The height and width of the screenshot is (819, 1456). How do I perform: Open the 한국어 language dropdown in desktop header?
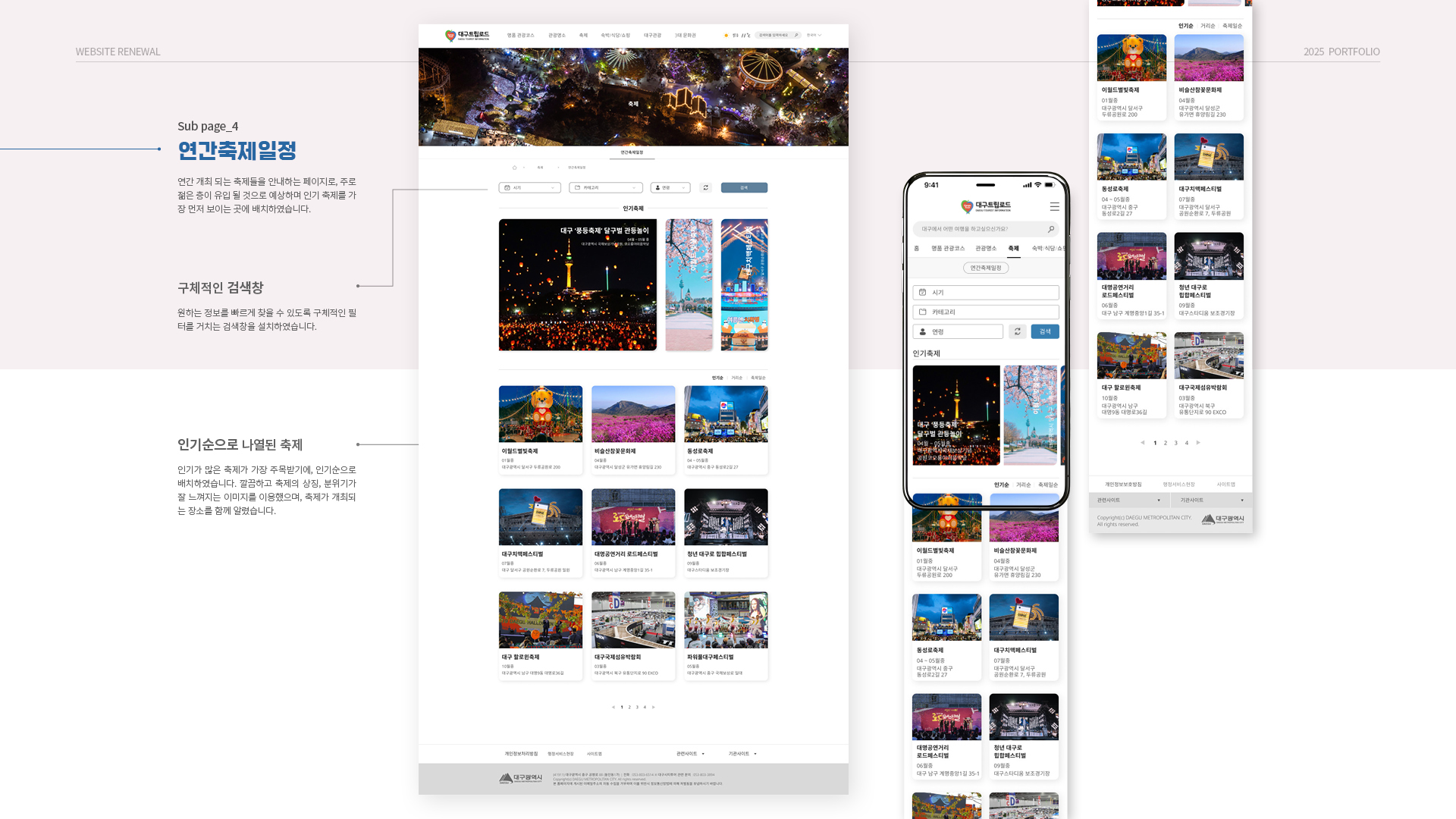[814, 36]
